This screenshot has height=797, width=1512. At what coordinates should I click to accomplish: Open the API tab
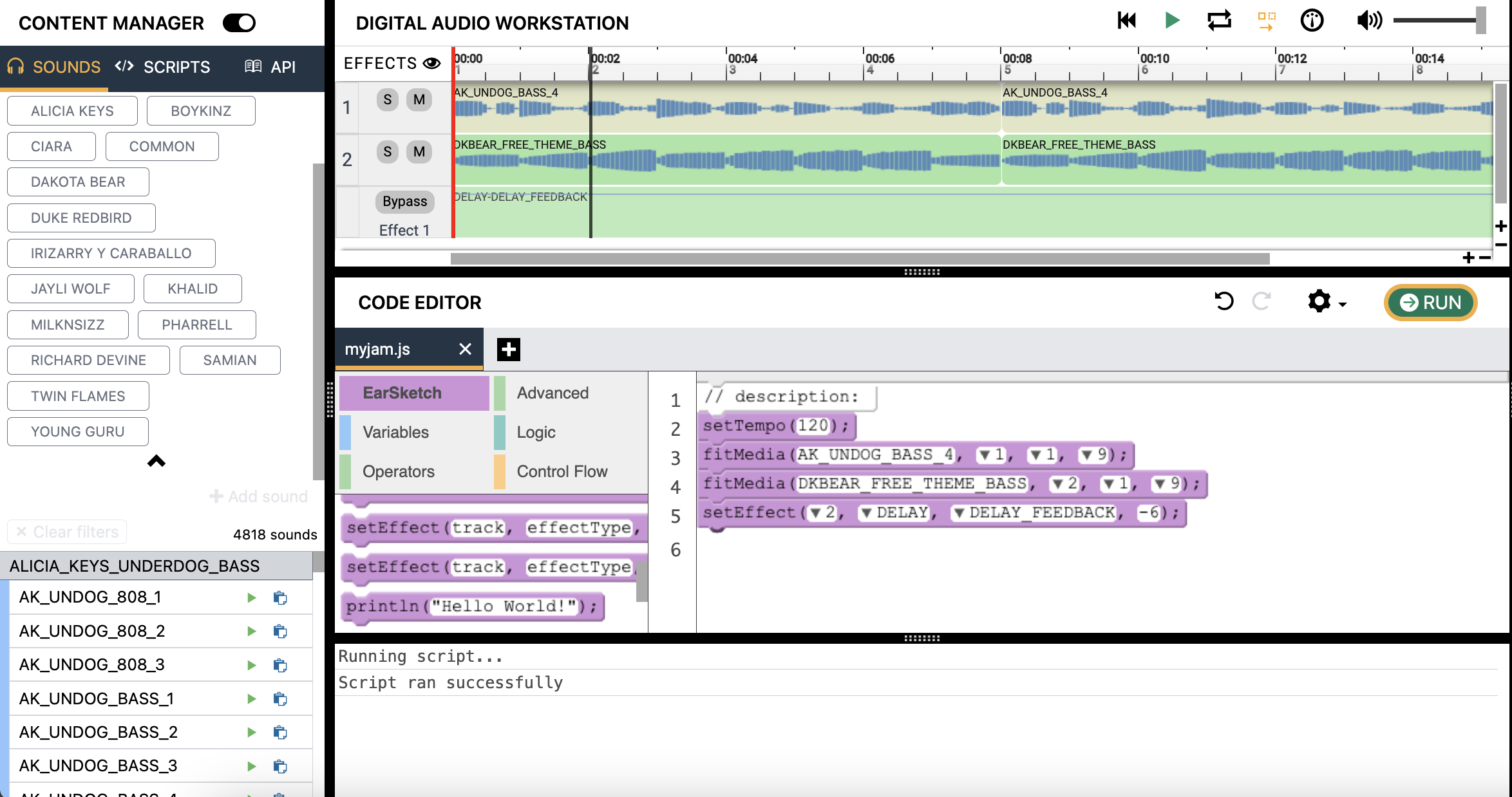click(270, 67)
